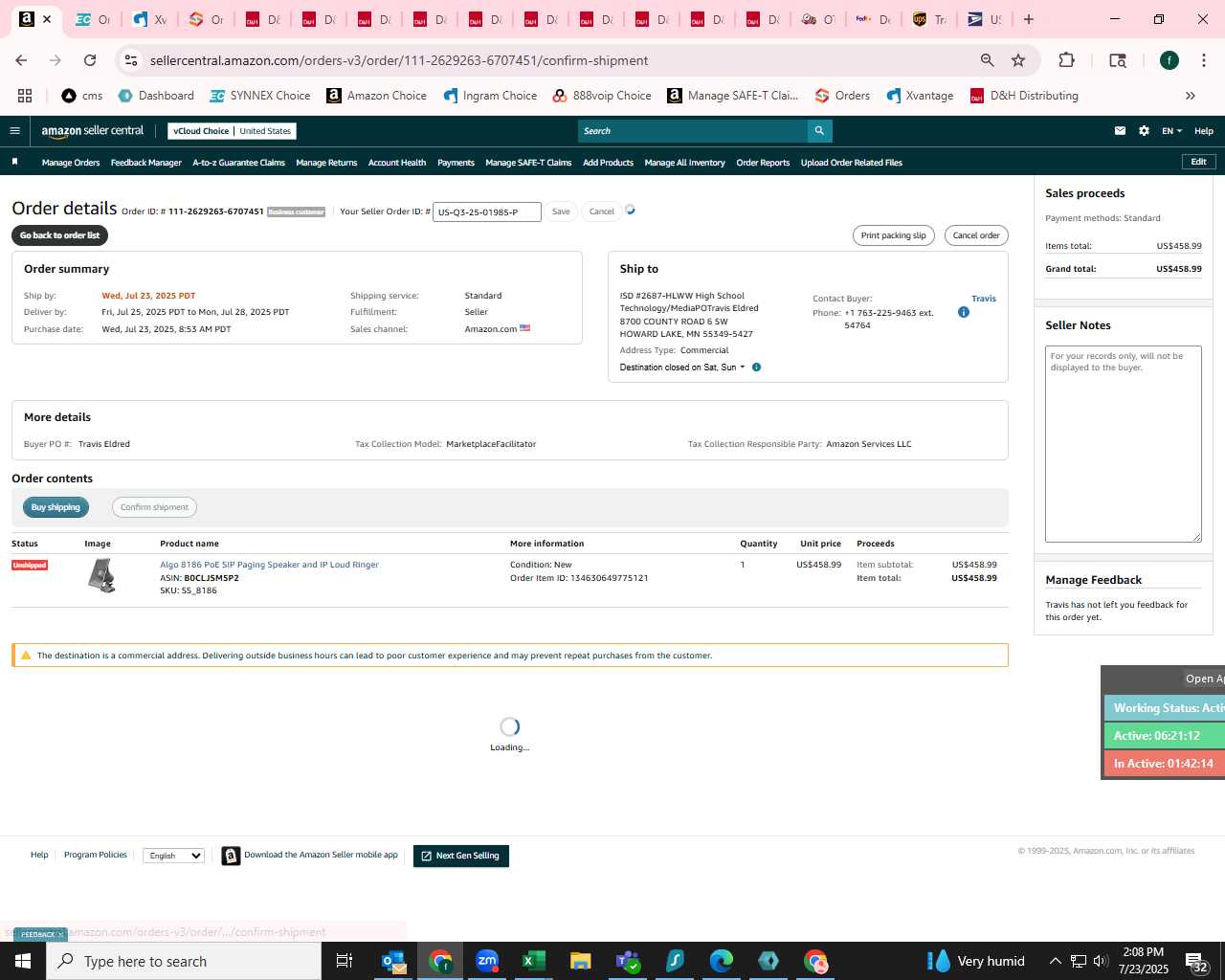Open the SYNNEX Choice bookmark
1225x980 pixels.
[260, 96]
